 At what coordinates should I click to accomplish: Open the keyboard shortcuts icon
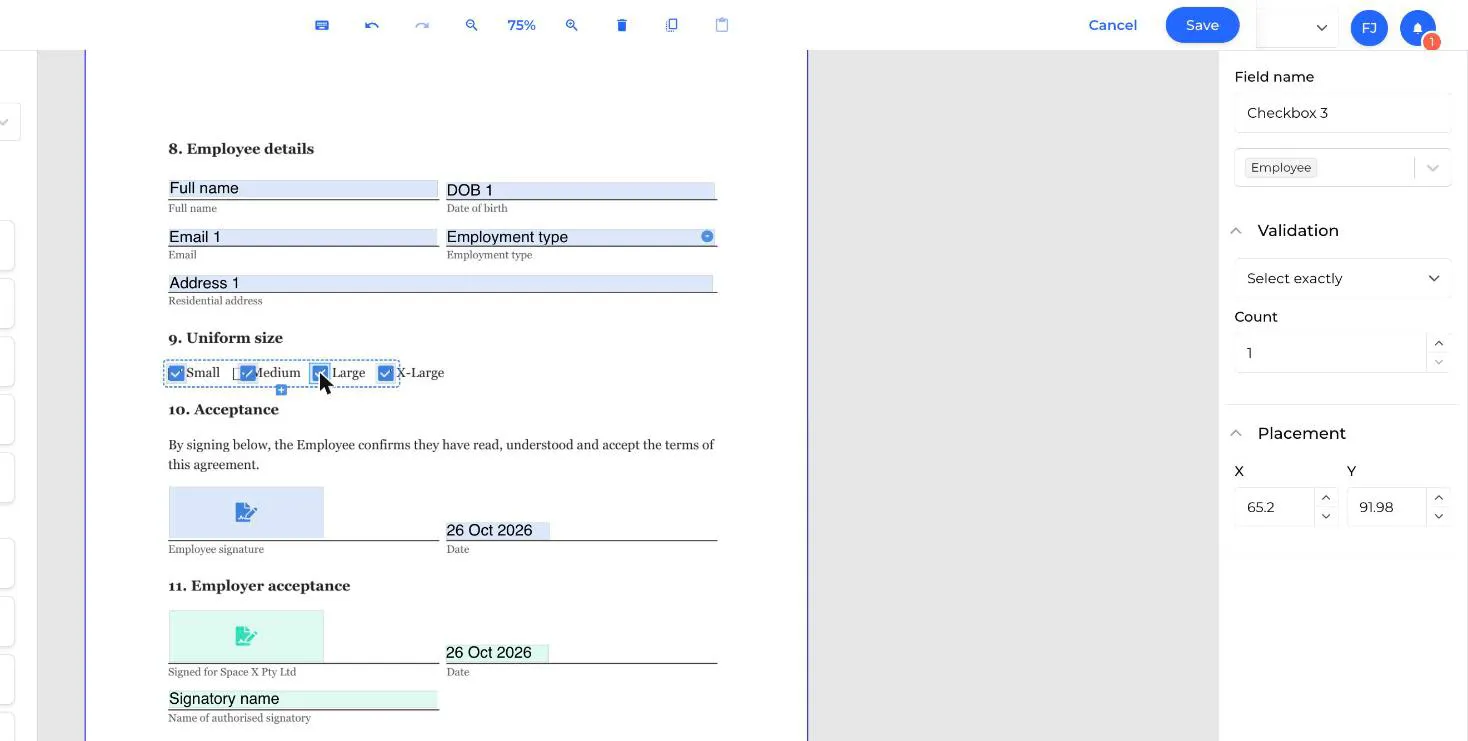coord(322,25)
